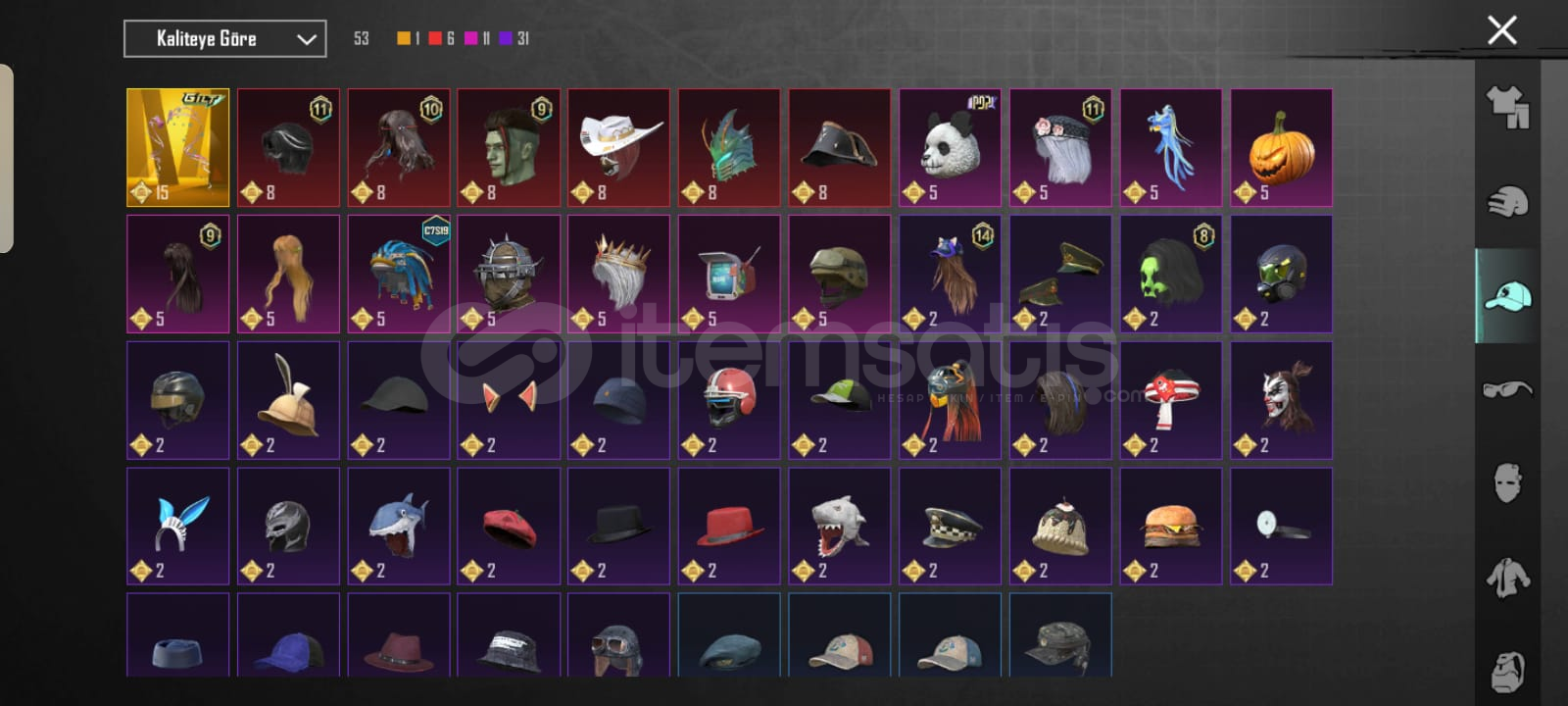
Task: Open the sunglasses category in sidebar
Action: click(1507, 389)
